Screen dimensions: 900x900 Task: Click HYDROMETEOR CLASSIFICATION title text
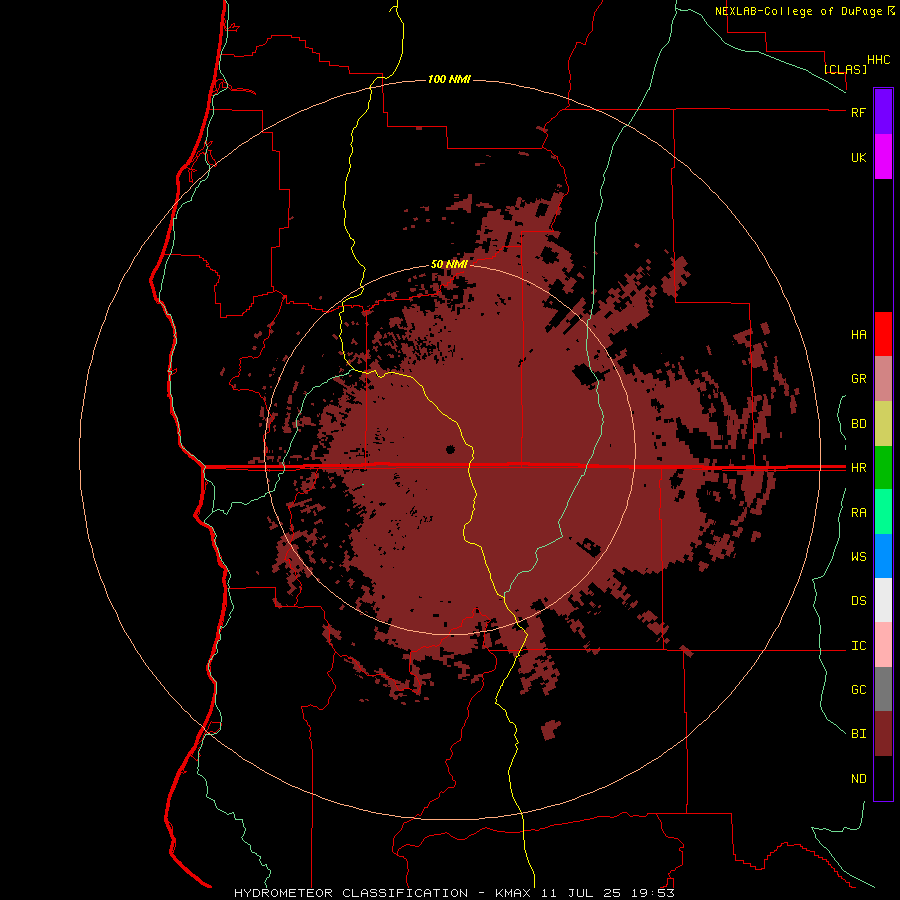pos(351,893)
